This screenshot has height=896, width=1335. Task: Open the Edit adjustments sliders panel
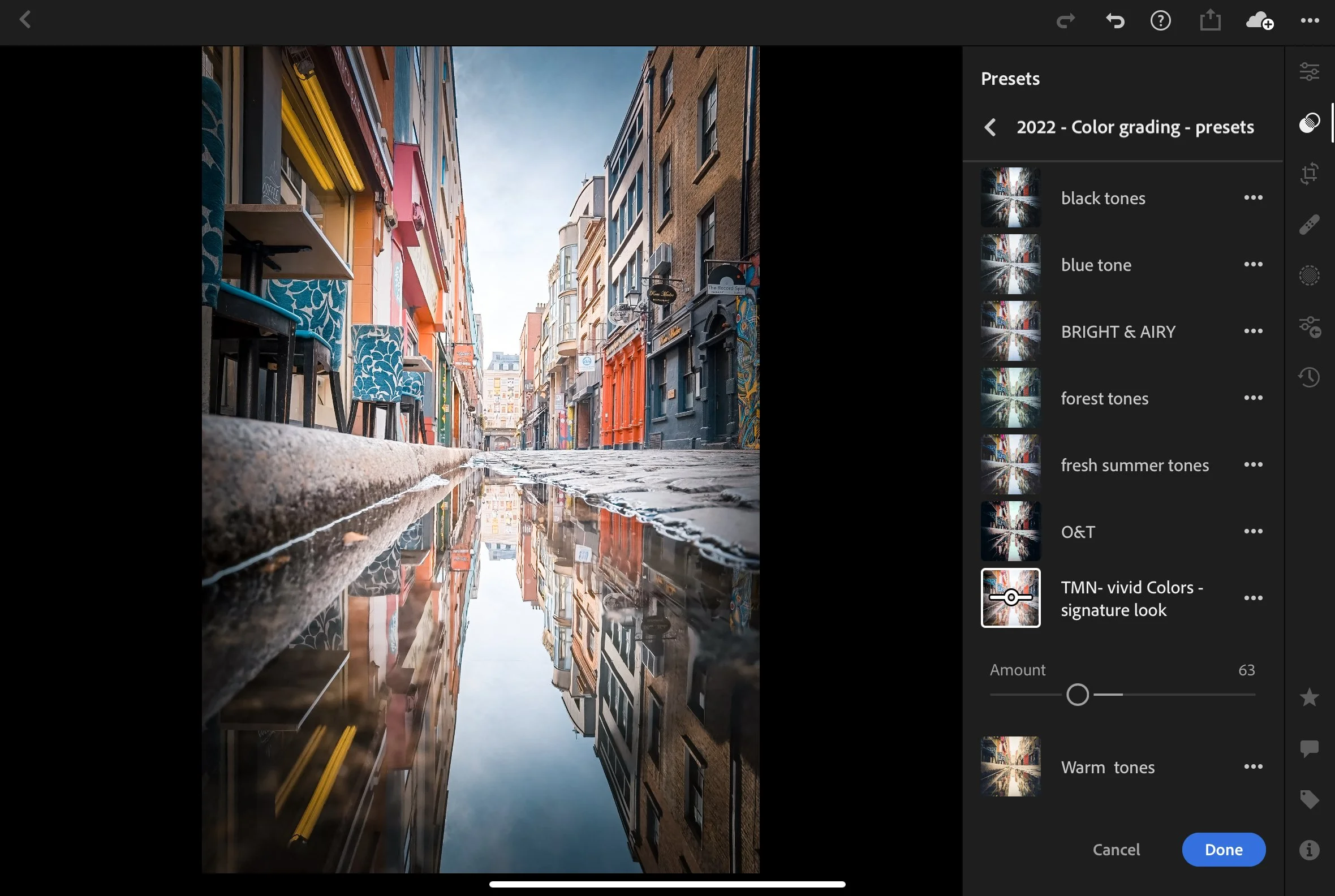click(x=1309, y=72)
